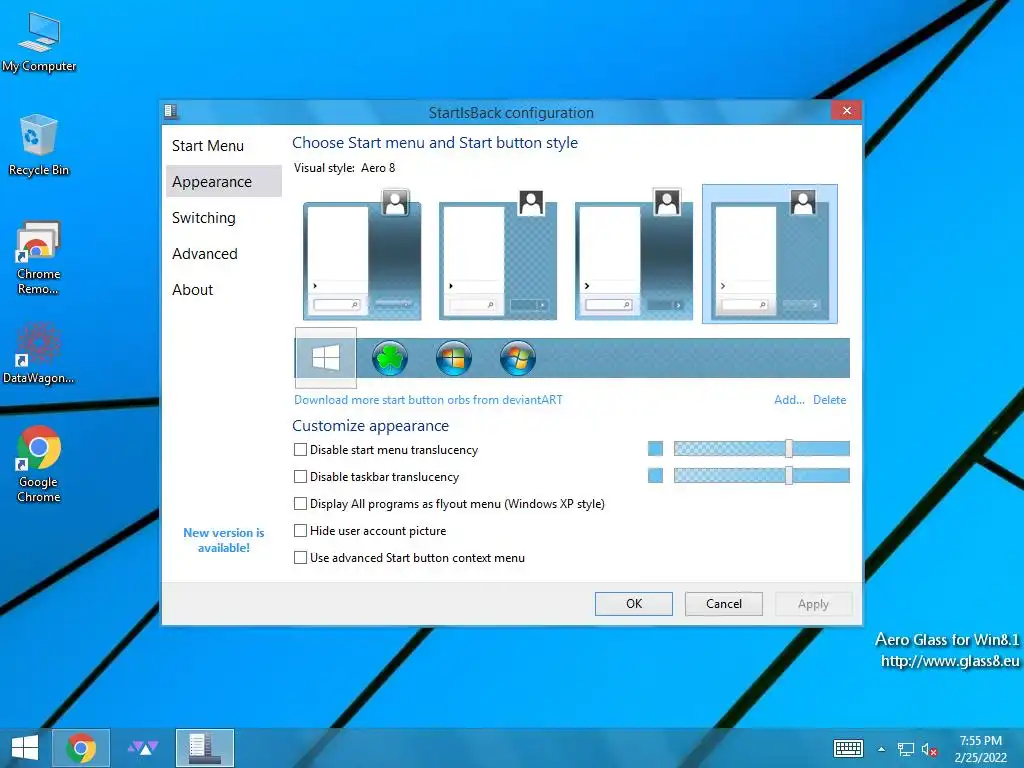Close the StartIsBack configuration window
This screenshot has height=768, width=1024.
[x=846, y=111]
